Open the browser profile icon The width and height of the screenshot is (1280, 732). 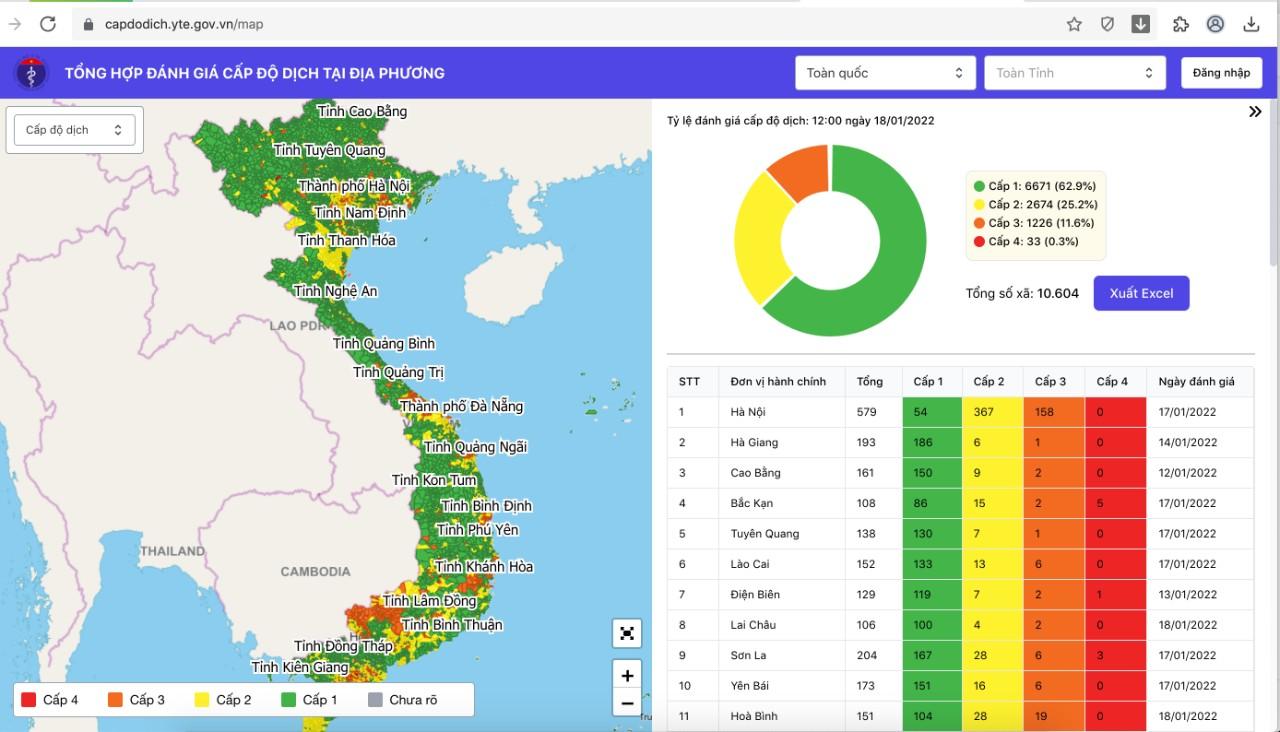click(x=1215, y=24)
